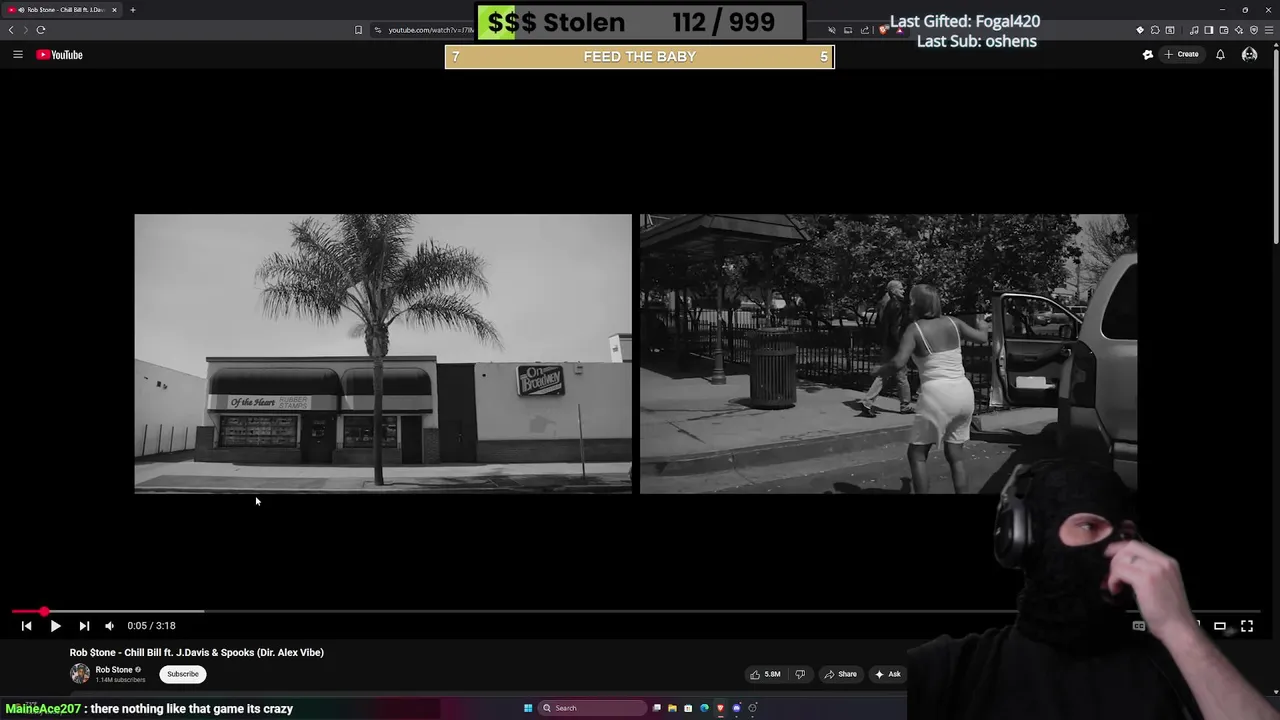1280x720 pixels.
Task: Toggle closed captions
Action: pos(1139,626)
